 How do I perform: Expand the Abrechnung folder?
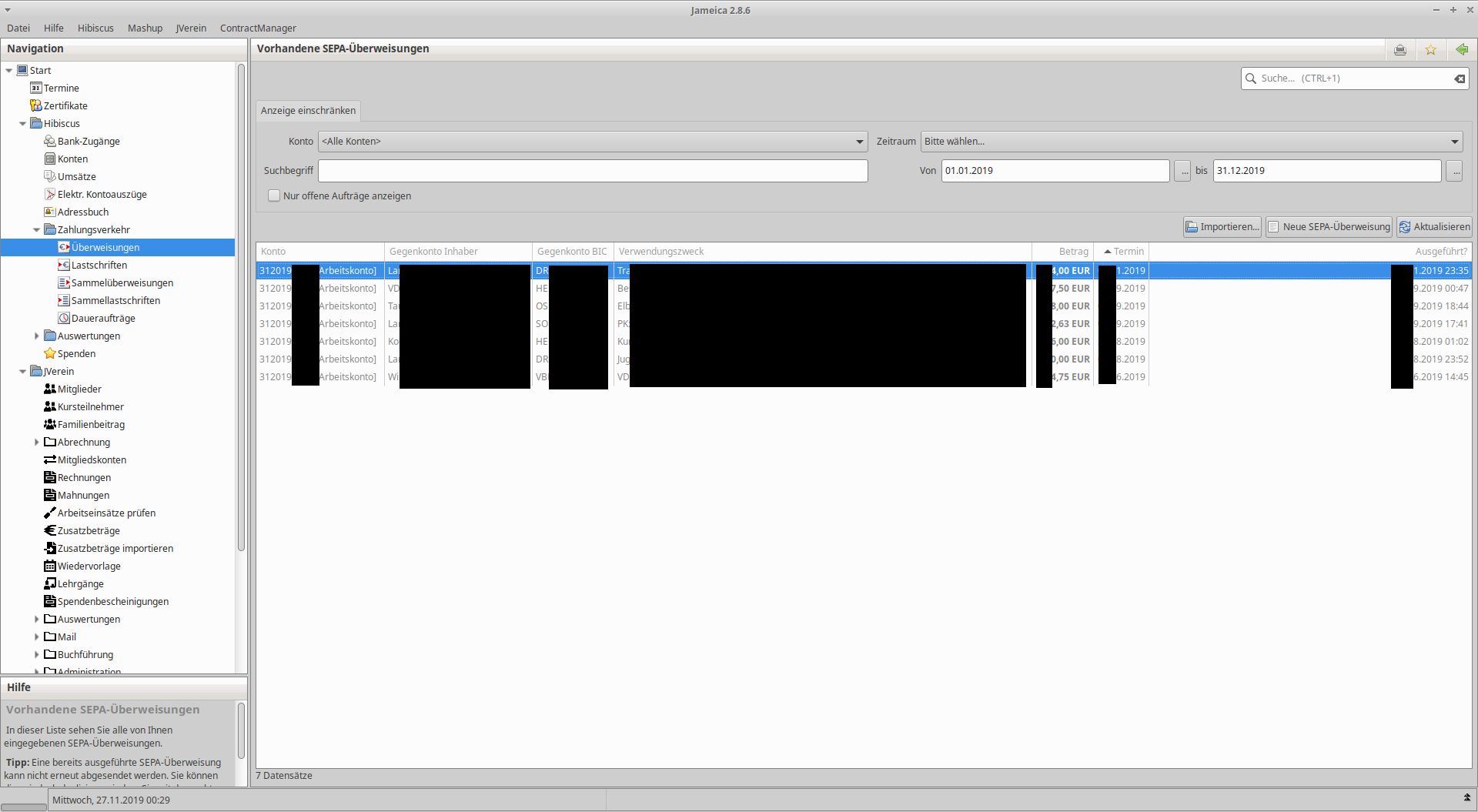coord(36,443)
